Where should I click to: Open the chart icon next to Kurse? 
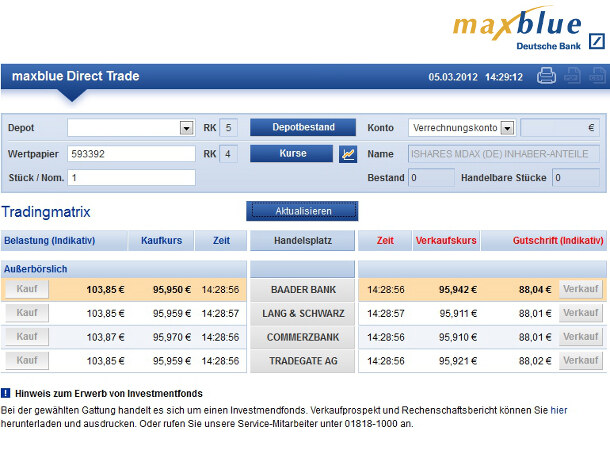pos(348,154)
